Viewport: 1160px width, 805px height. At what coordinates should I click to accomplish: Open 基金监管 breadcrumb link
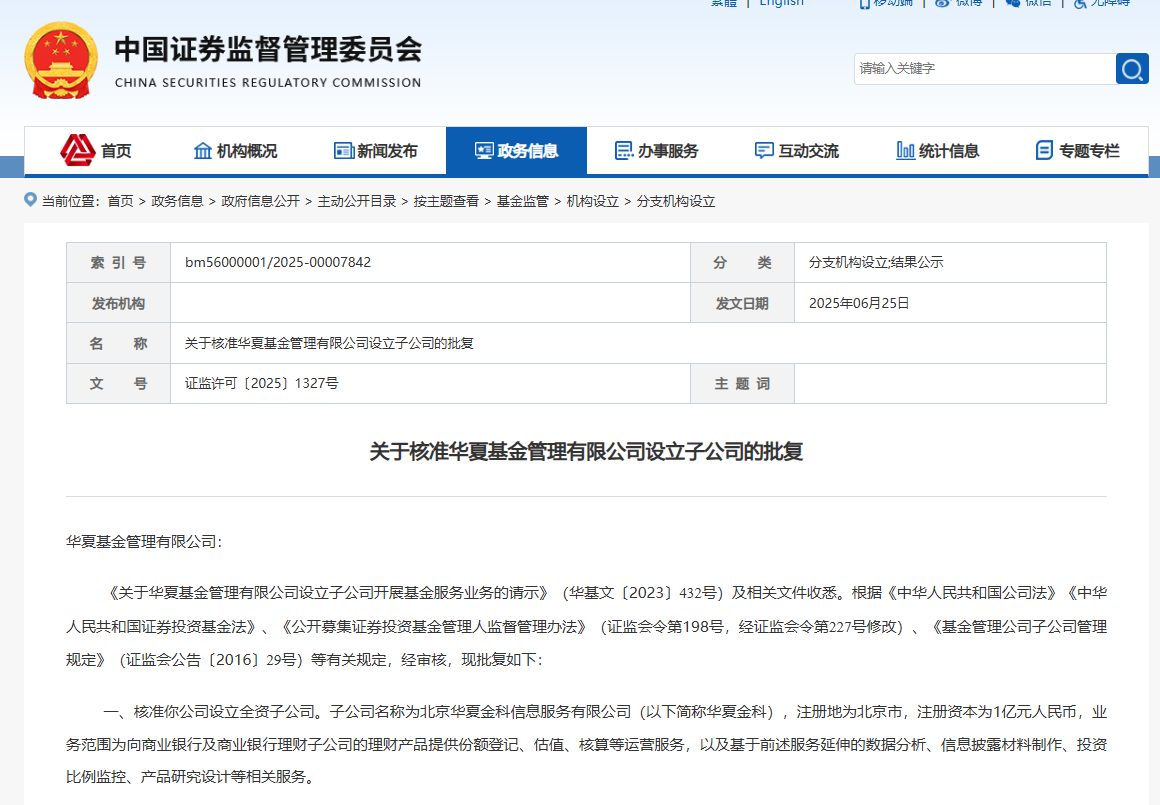point(523,201)
